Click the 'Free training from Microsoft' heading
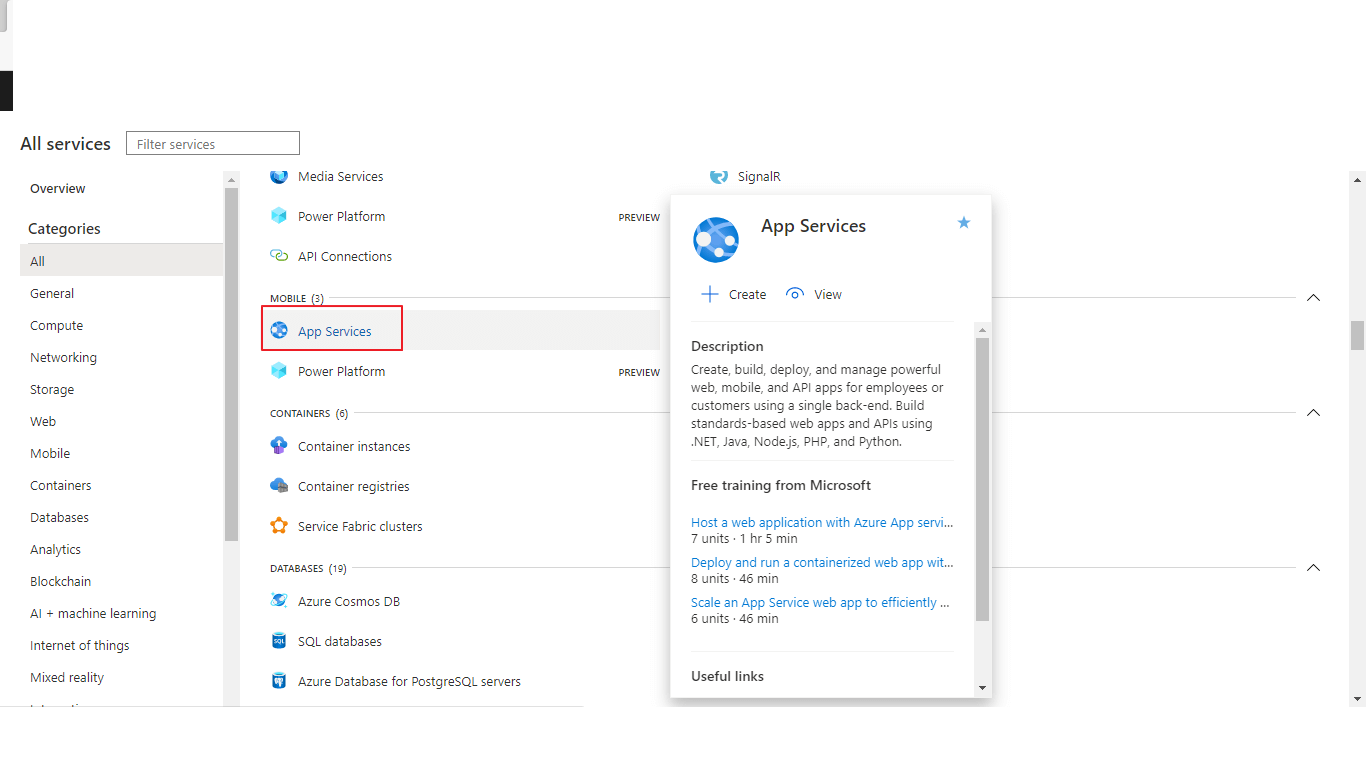1366x768 pixels. 781,485
